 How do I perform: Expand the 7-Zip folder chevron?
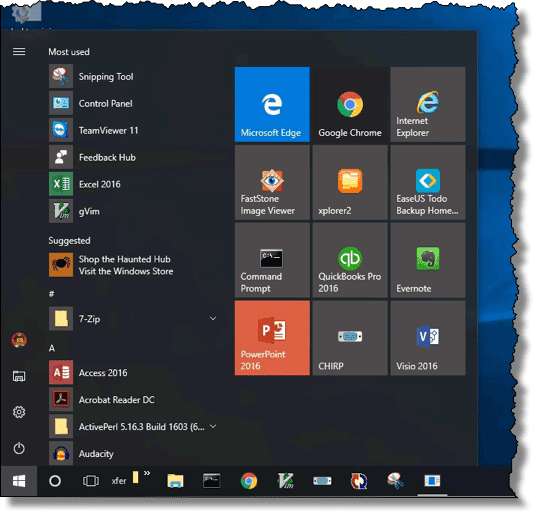[x=213, y=319]
